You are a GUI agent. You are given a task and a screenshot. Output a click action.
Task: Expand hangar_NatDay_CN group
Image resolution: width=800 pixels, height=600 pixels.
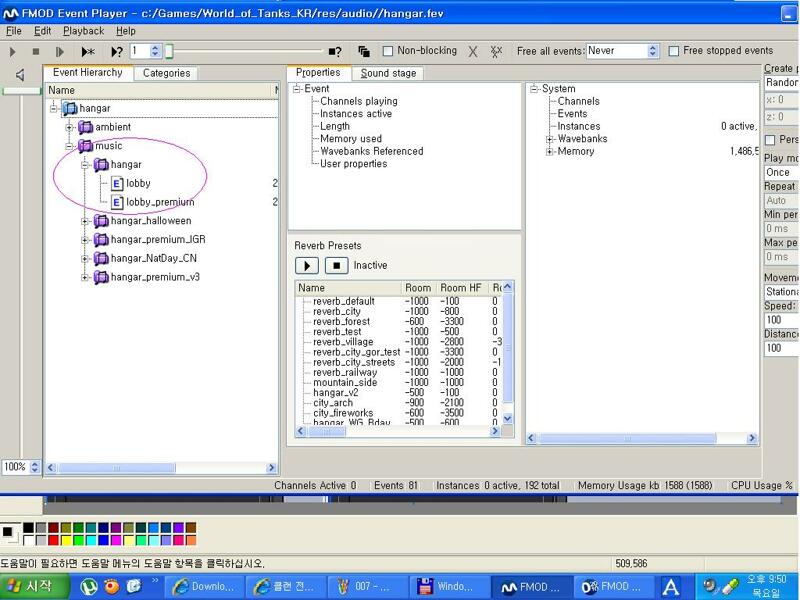pos(85,259)
